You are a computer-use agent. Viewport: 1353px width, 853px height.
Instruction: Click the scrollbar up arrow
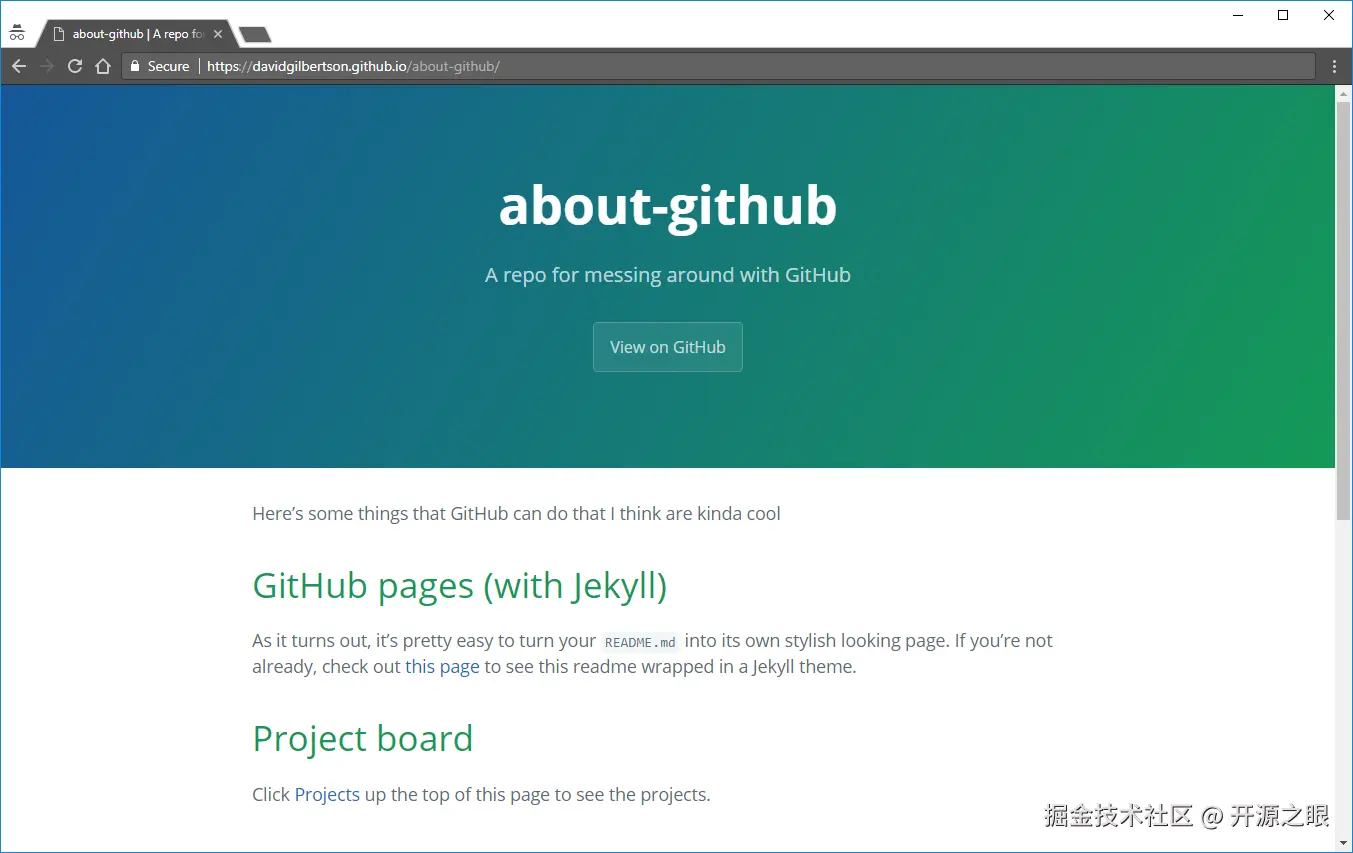1343,93
